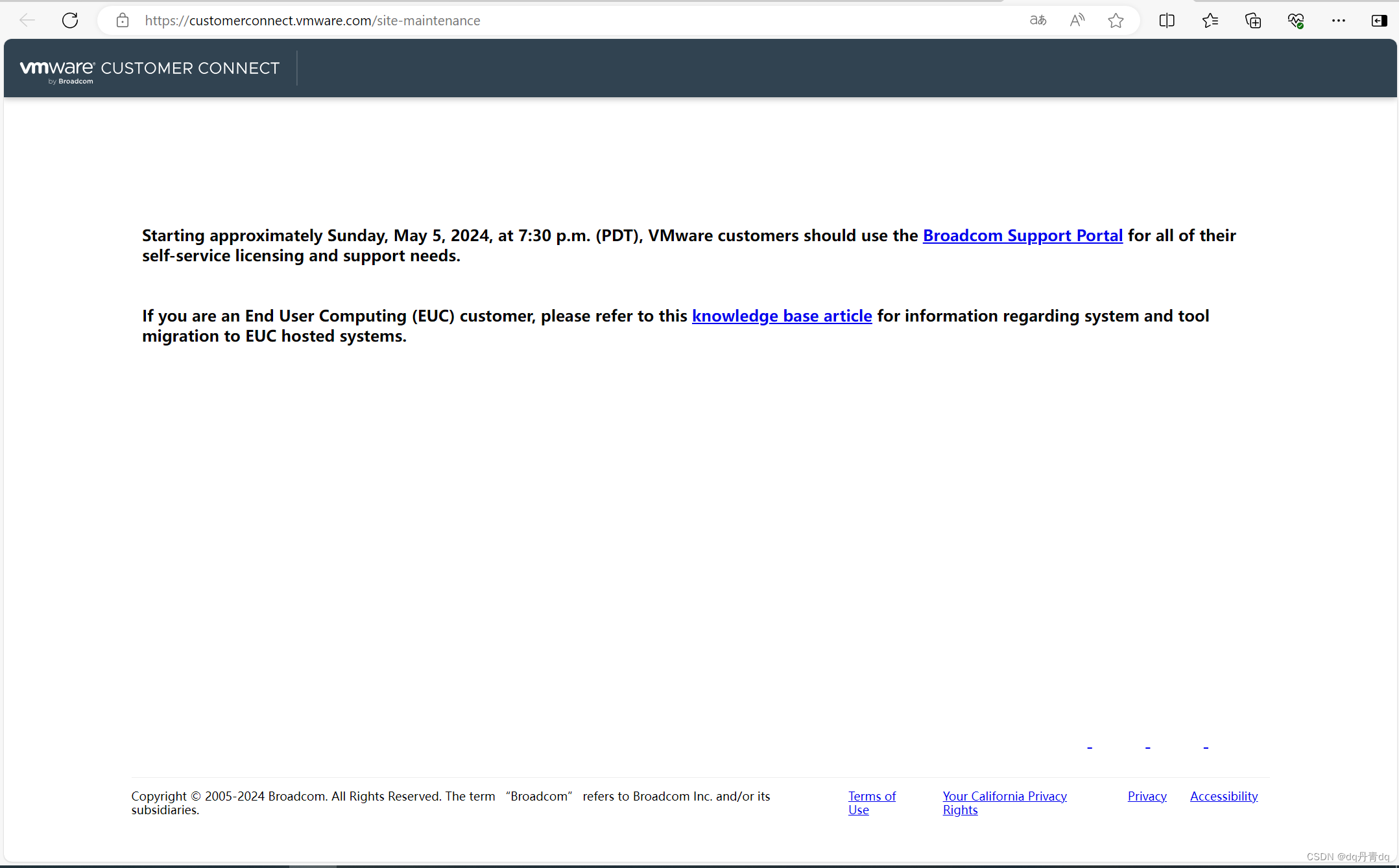Open the favorites list icon
This screenshot has width=1399, height=868.
[x=1210, y=21]
